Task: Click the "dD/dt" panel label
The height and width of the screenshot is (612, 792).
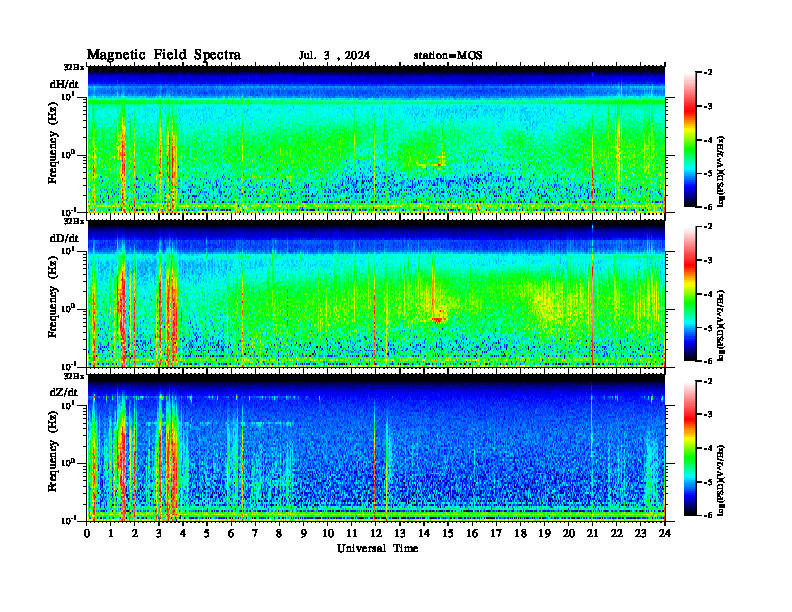Action: 64,238
